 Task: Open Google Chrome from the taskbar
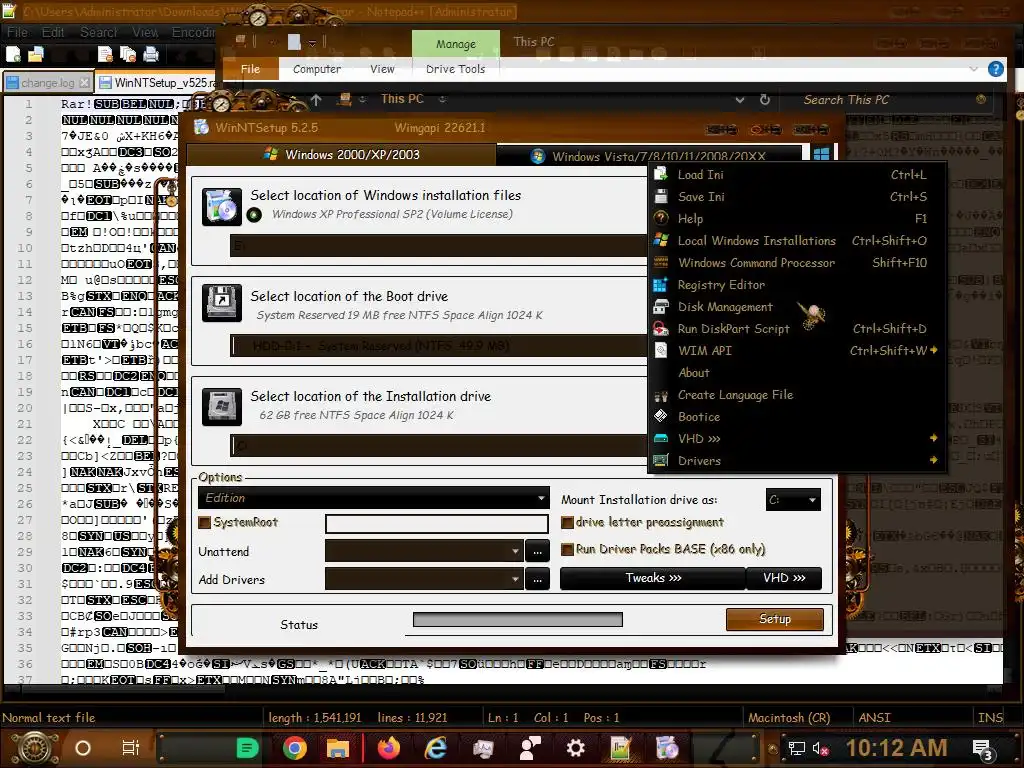295,748
